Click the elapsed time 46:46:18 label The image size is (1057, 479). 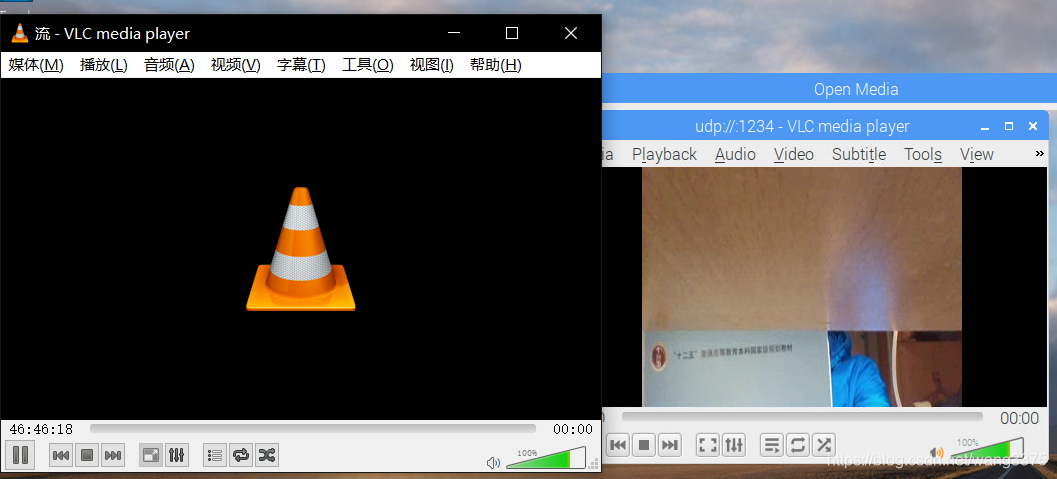(41, 429)
